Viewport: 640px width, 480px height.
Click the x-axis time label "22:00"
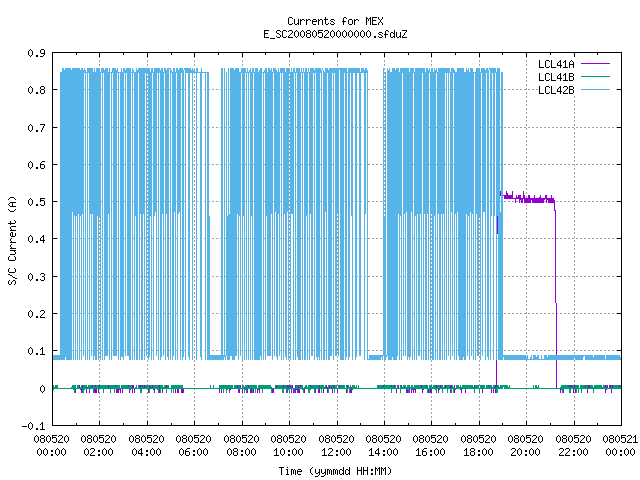click(x=573, y=452)
